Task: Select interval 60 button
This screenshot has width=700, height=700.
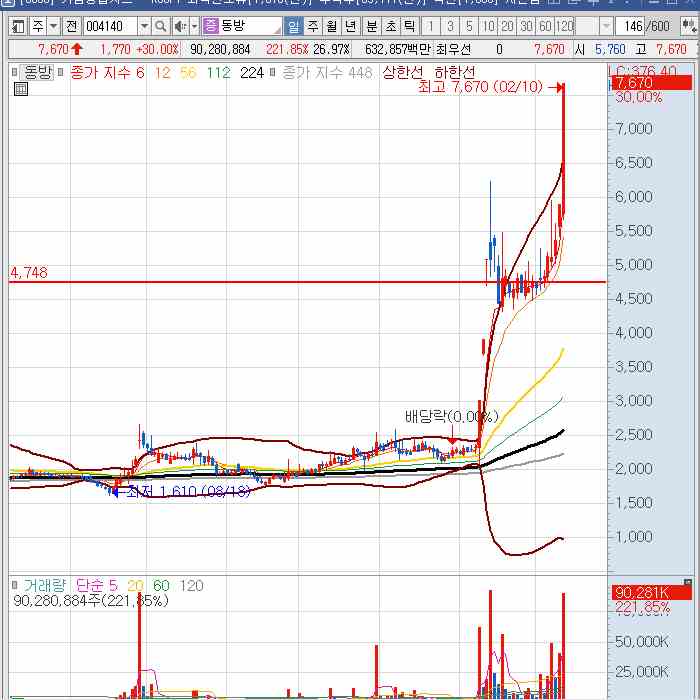Action: (545, 26)
